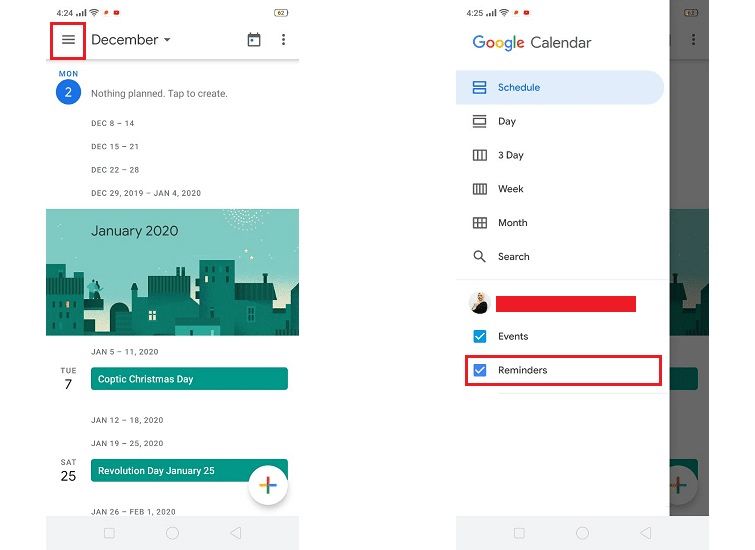Open three-dot overflow menu in left phone
The height and width of the screenshot is (550, 755).
283,39
